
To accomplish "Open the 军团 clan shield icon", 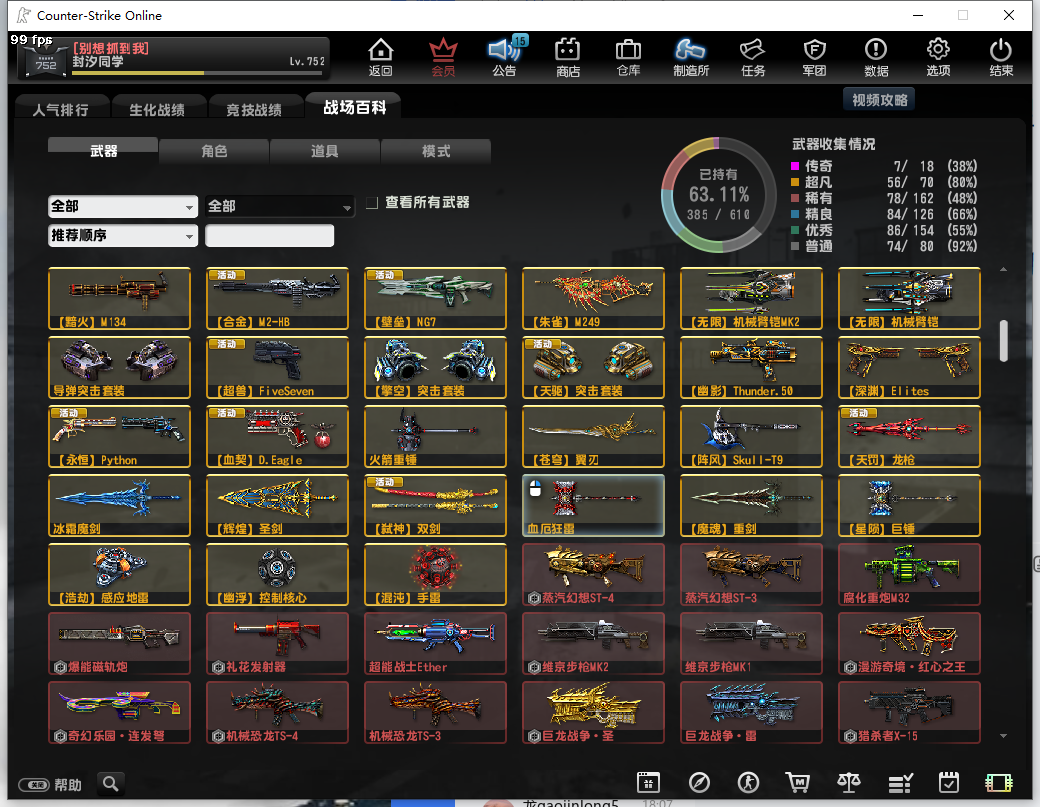I will coord(814,57).
